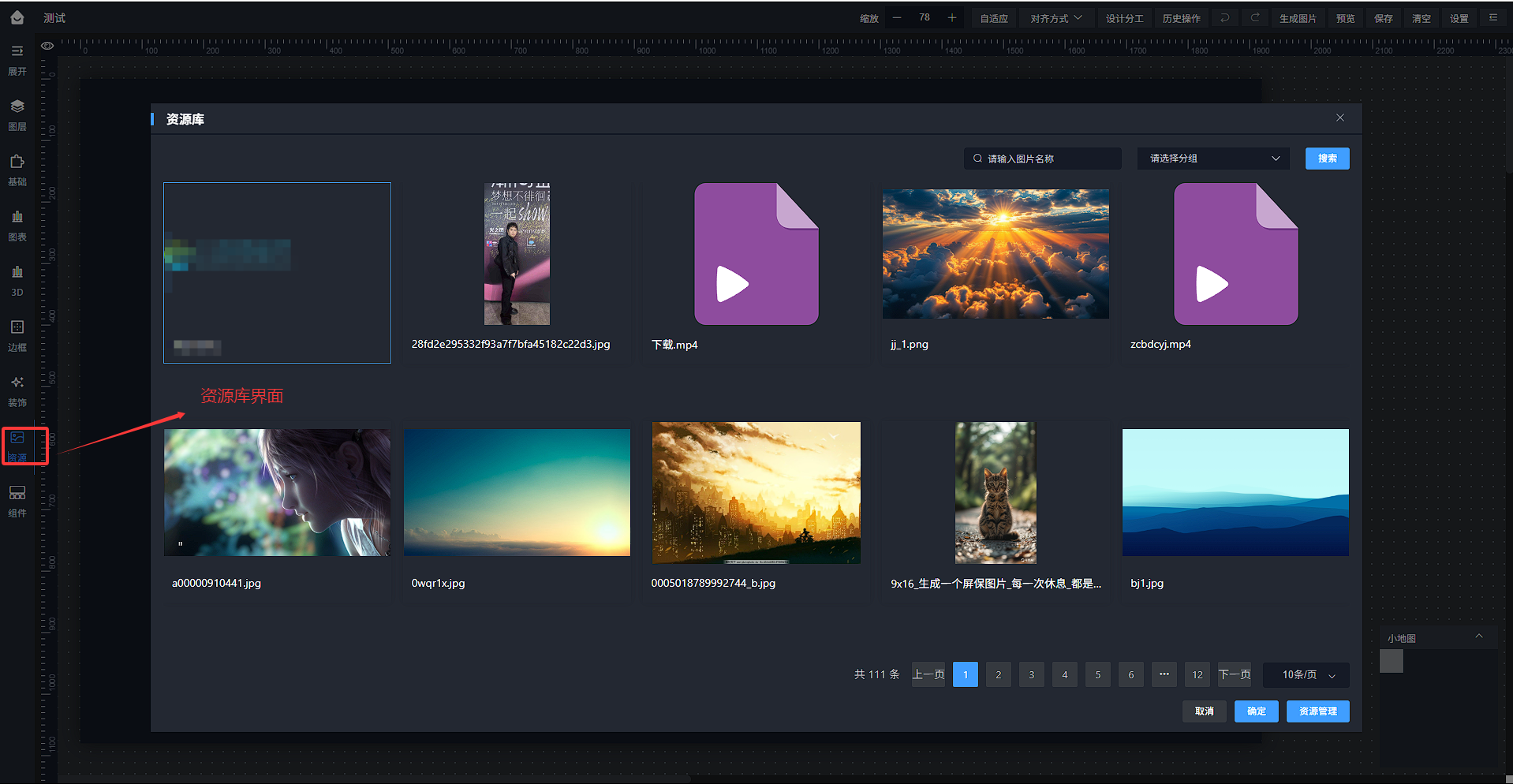
Task: Increase zoom with the plus button
Action: pos(952,17)
